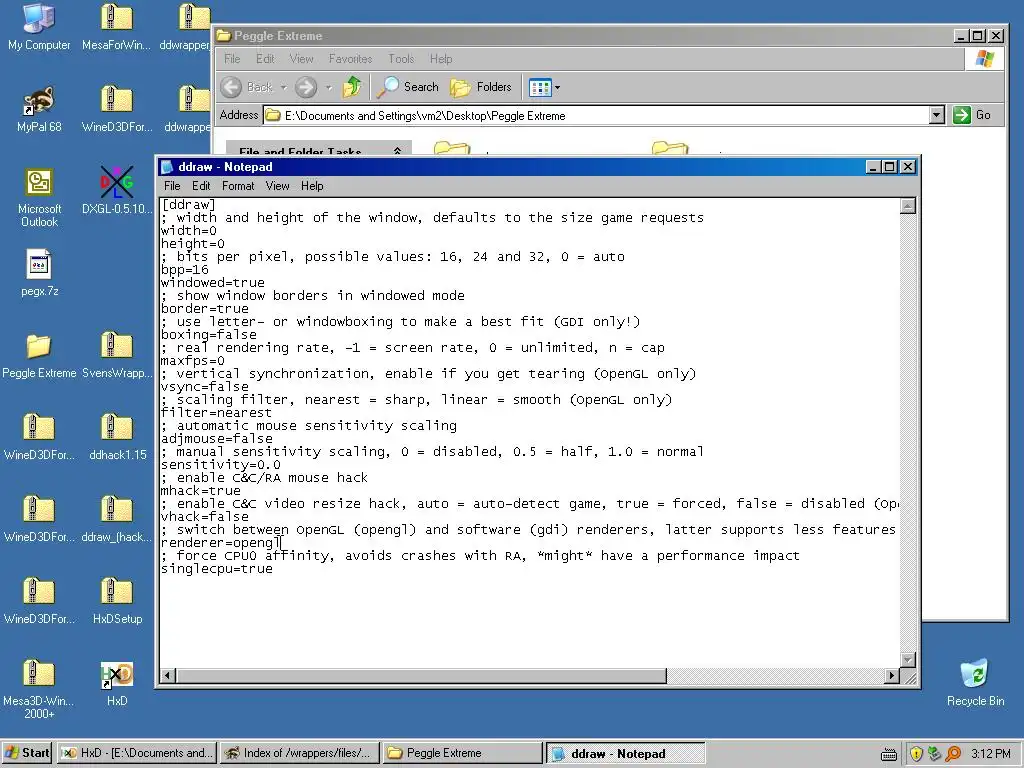Image resolution: width=1024 pixels, height=768 pixels.
Task: Click the Start button
Action: 27,753
